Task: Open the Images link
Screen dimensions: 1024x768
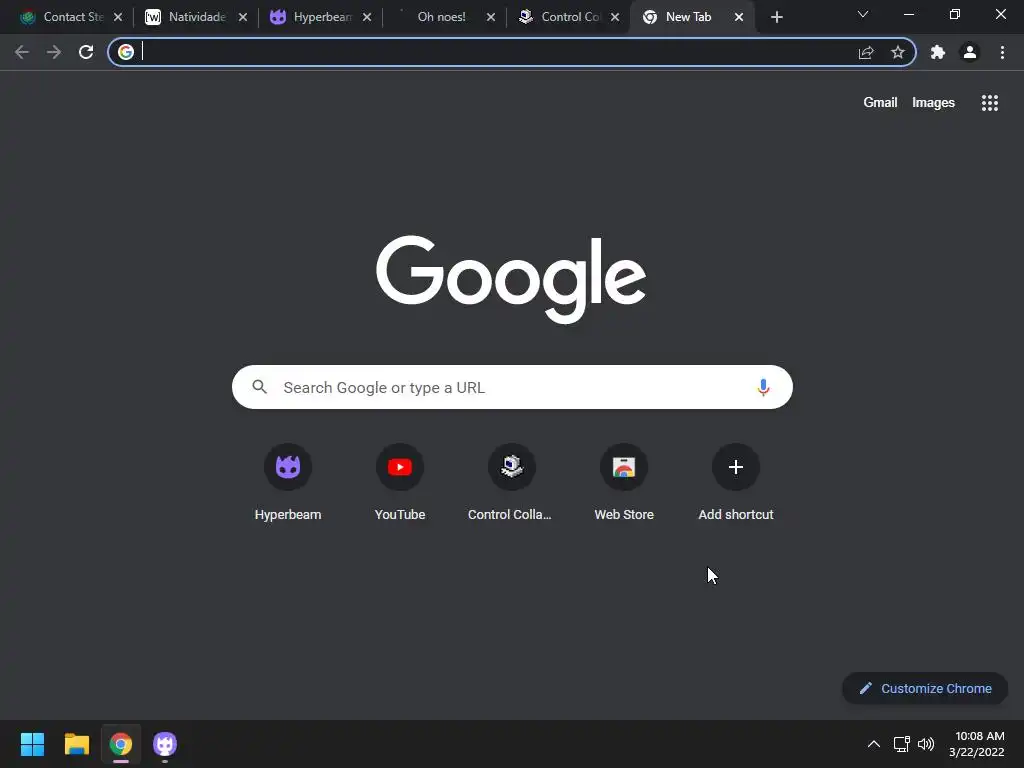Action: [933, 103]
